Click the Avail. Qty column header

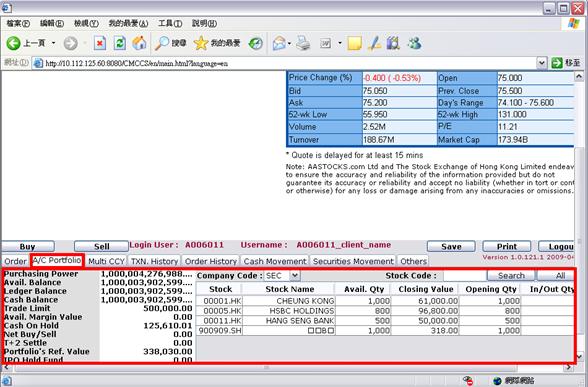coord(364,289)
